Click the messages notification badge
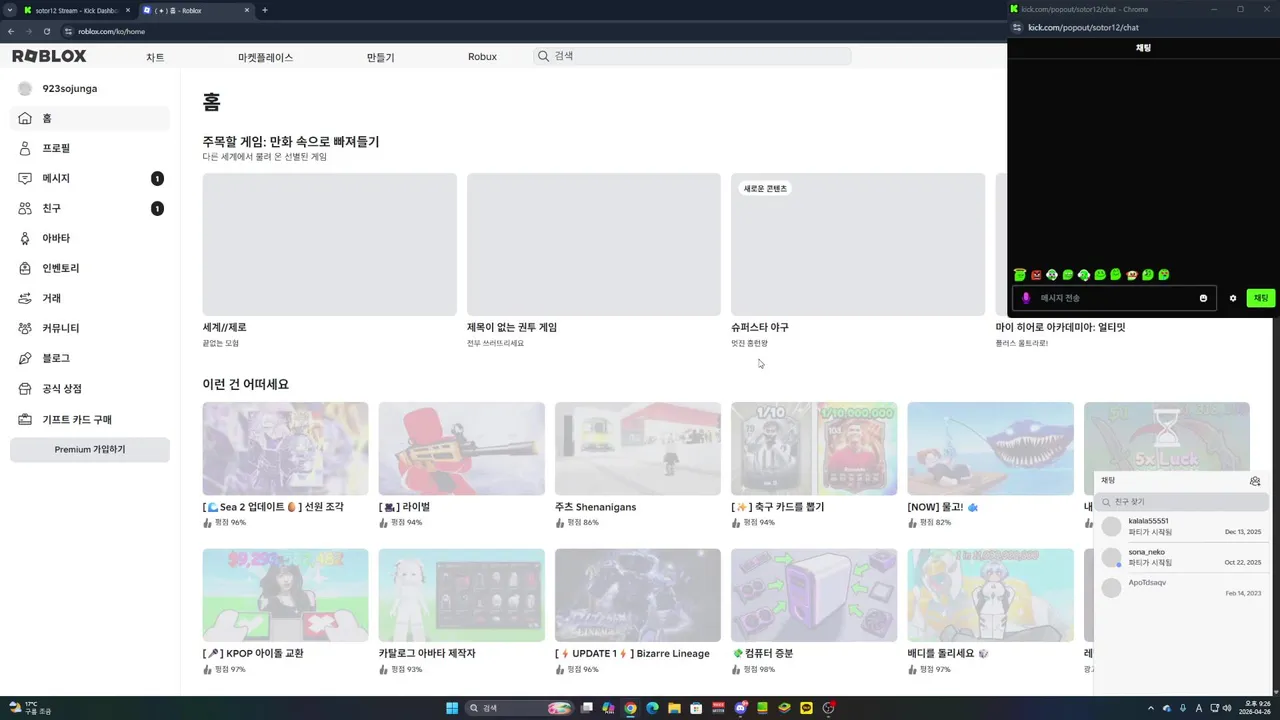The image size is (1280, 720). click(x=157, y=179)
